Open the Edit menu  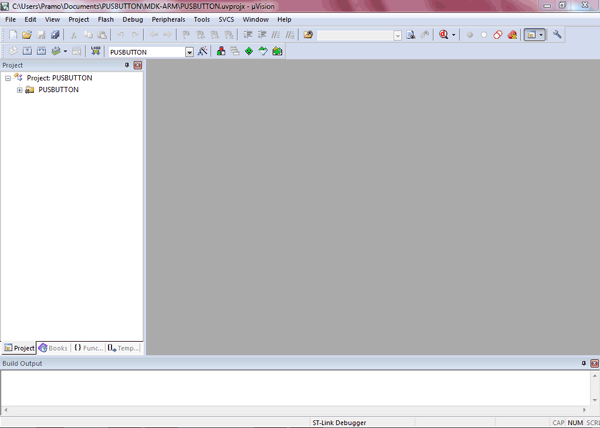[30, 20]
